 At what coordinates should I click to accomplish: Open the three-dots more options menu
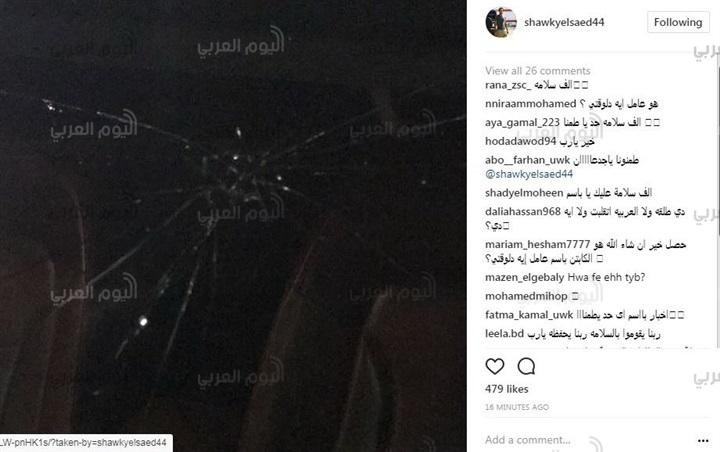(x=703, y=441)
